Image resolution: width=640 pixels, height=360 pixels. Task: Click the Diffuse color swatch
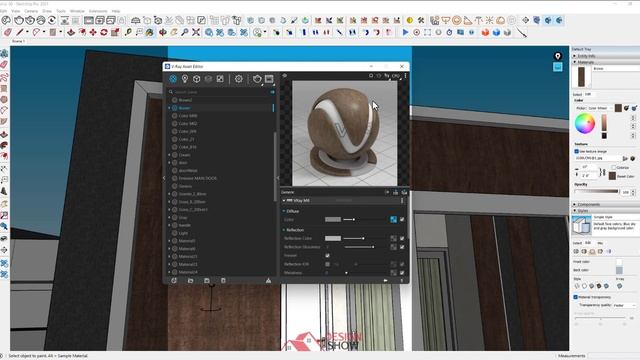(333, 220)
